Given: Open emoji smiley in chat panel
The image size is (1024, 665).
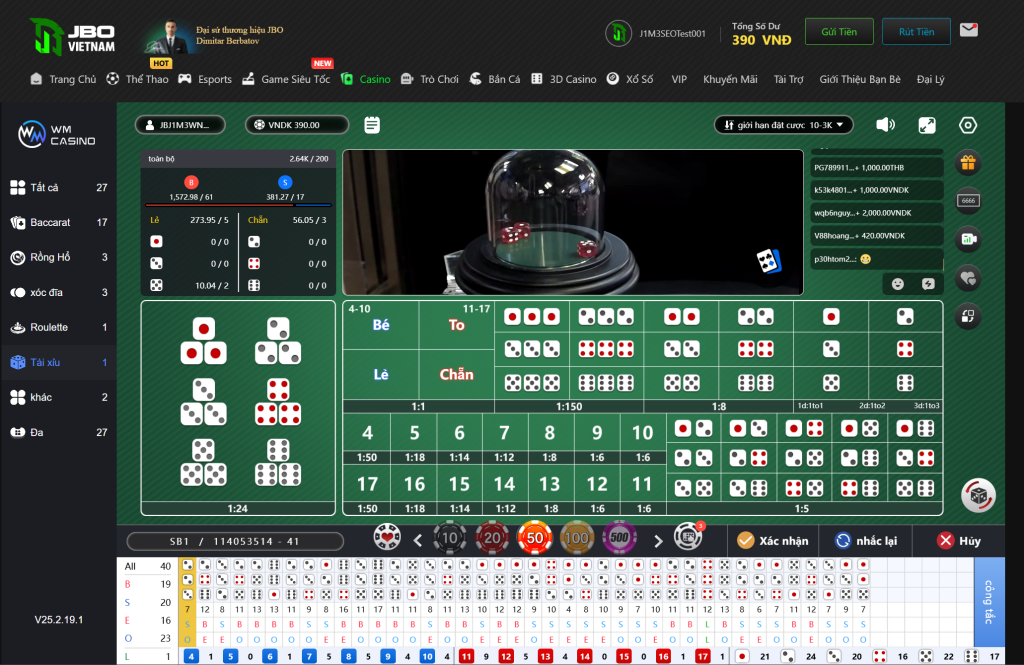Looking at the screenshot, I should click(898, 284).
